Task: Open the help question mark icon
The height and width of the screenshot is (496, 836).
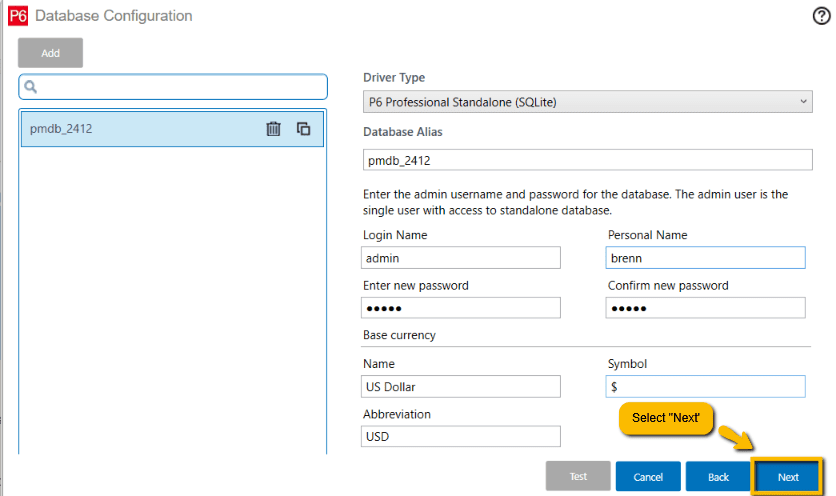Action: tap(822, 15)
